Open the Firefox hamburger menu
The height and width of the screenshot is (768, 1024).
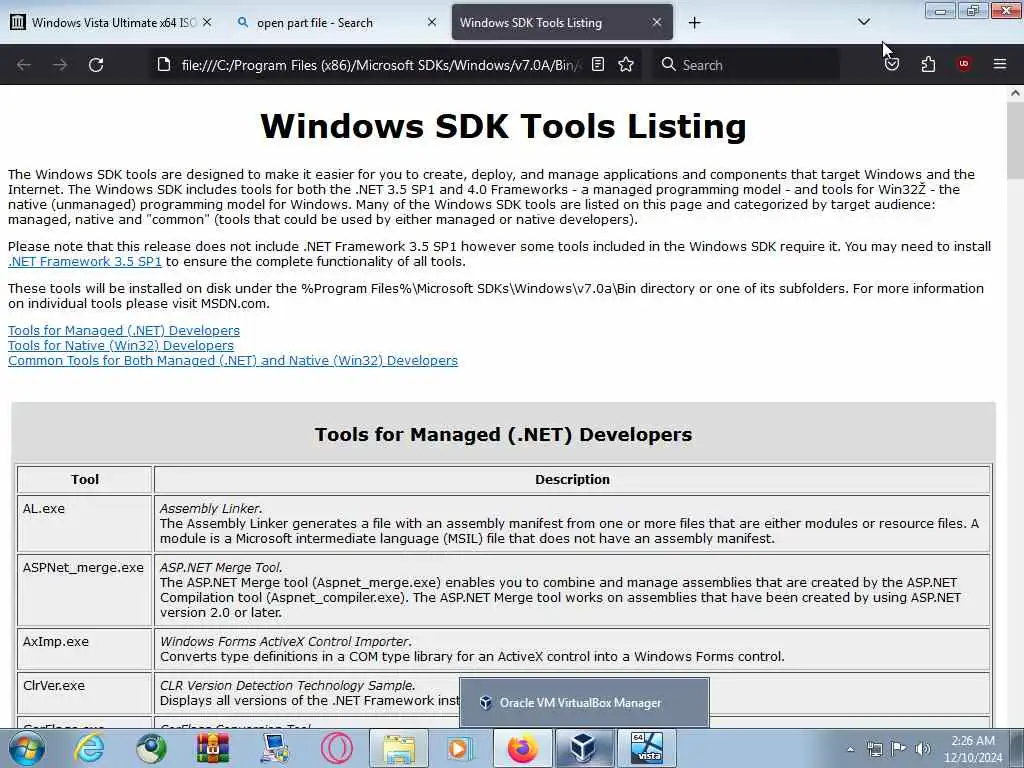1000,64
